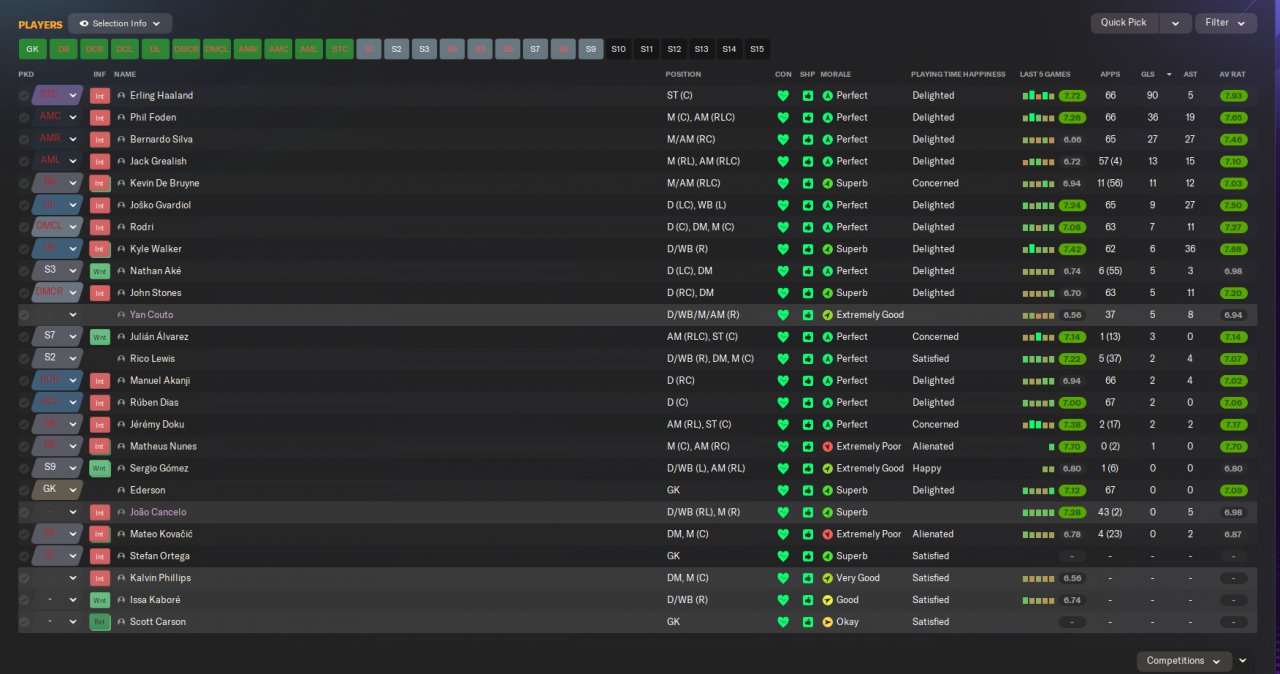Toggle the picked checkbox for Kevin De Bruyne
Screen dimensions: 1280x674
point(24,184)
